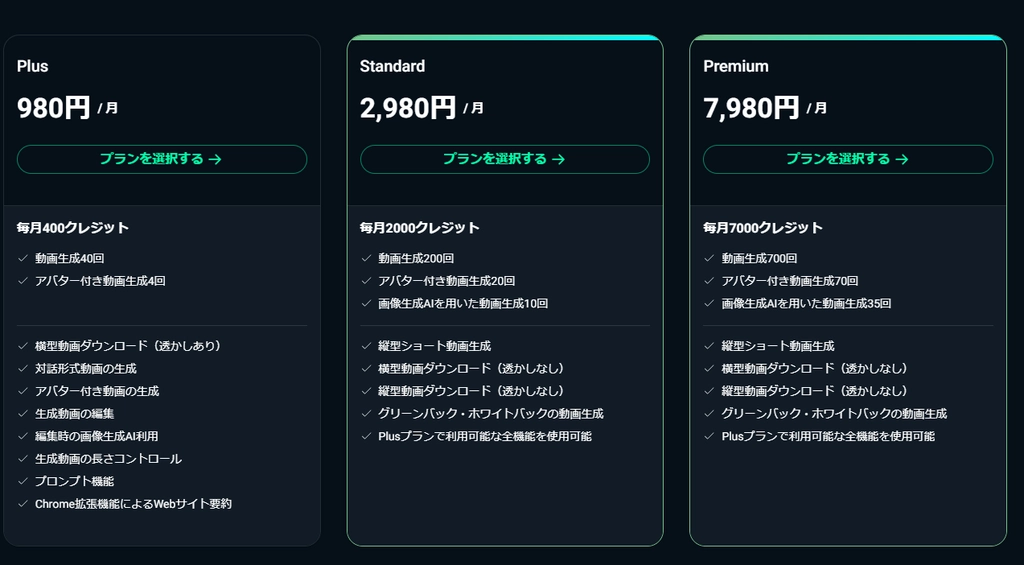
Task: Click the 毎月2000クレジット heading
Action: pyautogui.click(x=420, y=228)
